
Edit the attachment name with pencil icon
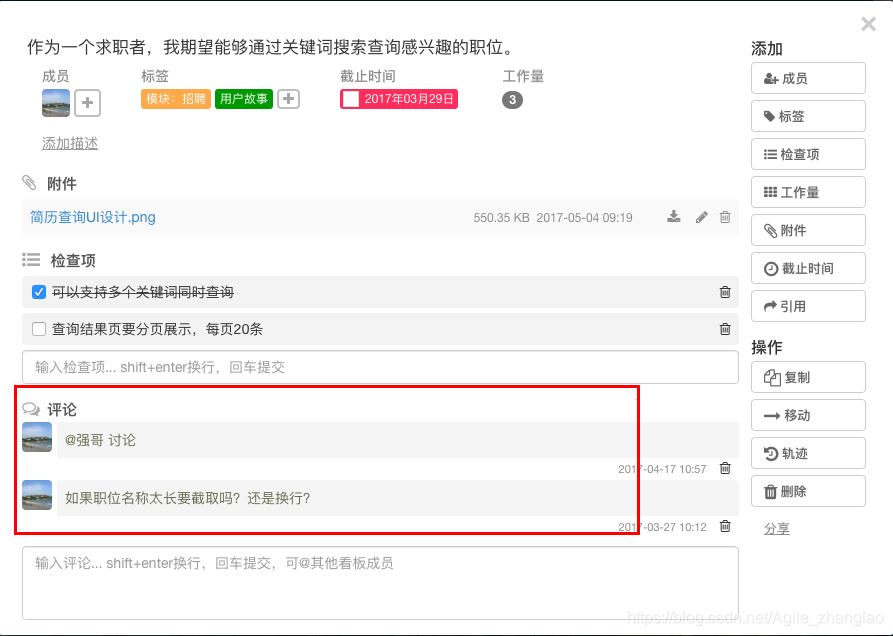(x=702, y=217)
